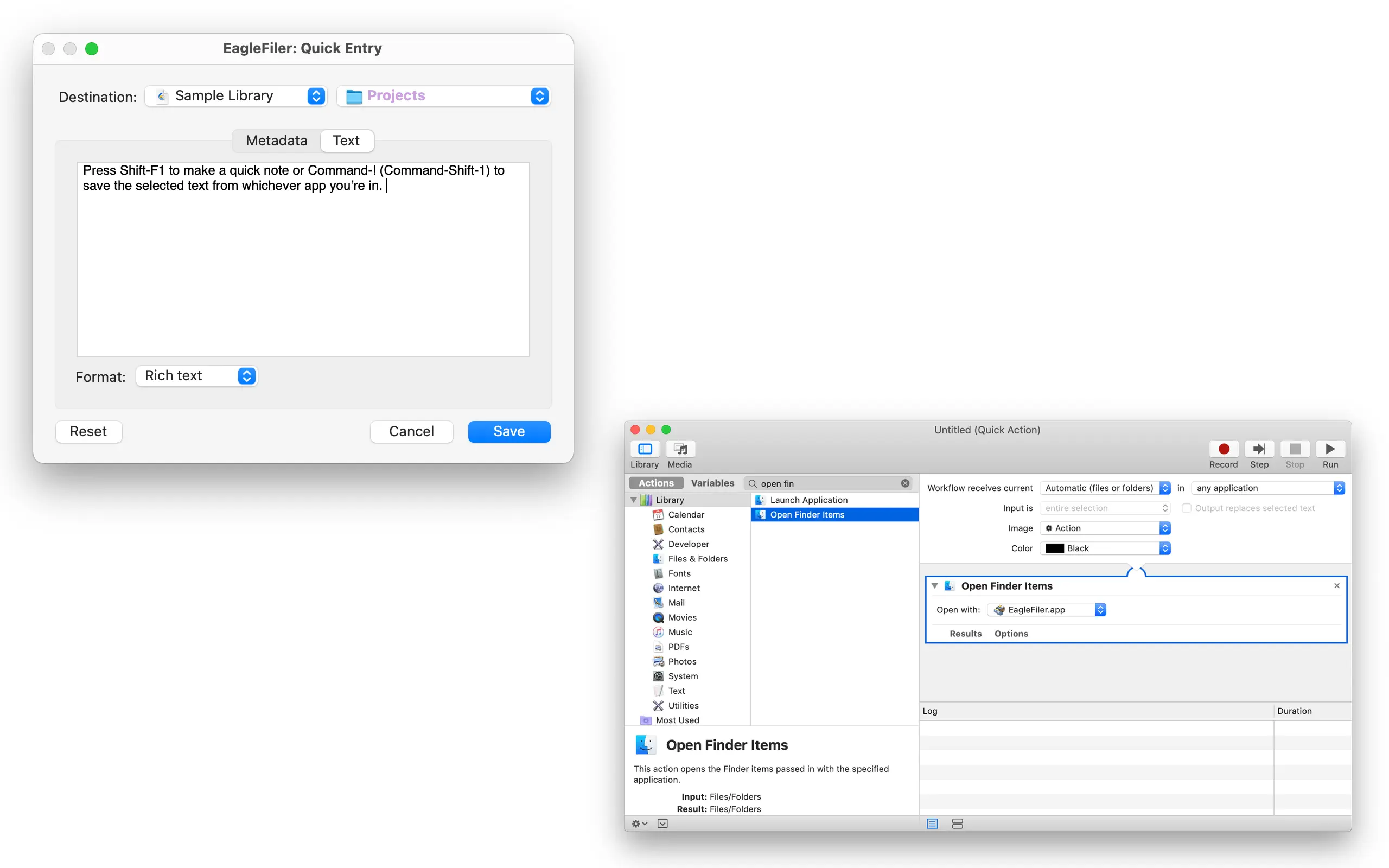
Task: Change Open with EagleFiler.app dropdown
Action: [x=1046, y=610]
